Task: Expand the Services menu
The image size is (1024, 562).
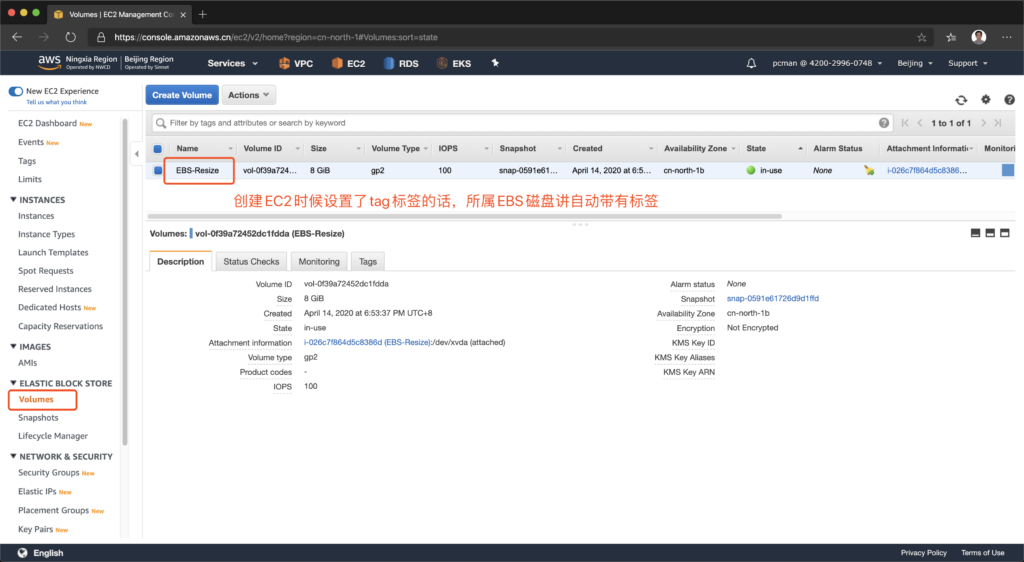Action: click(232, 63)
